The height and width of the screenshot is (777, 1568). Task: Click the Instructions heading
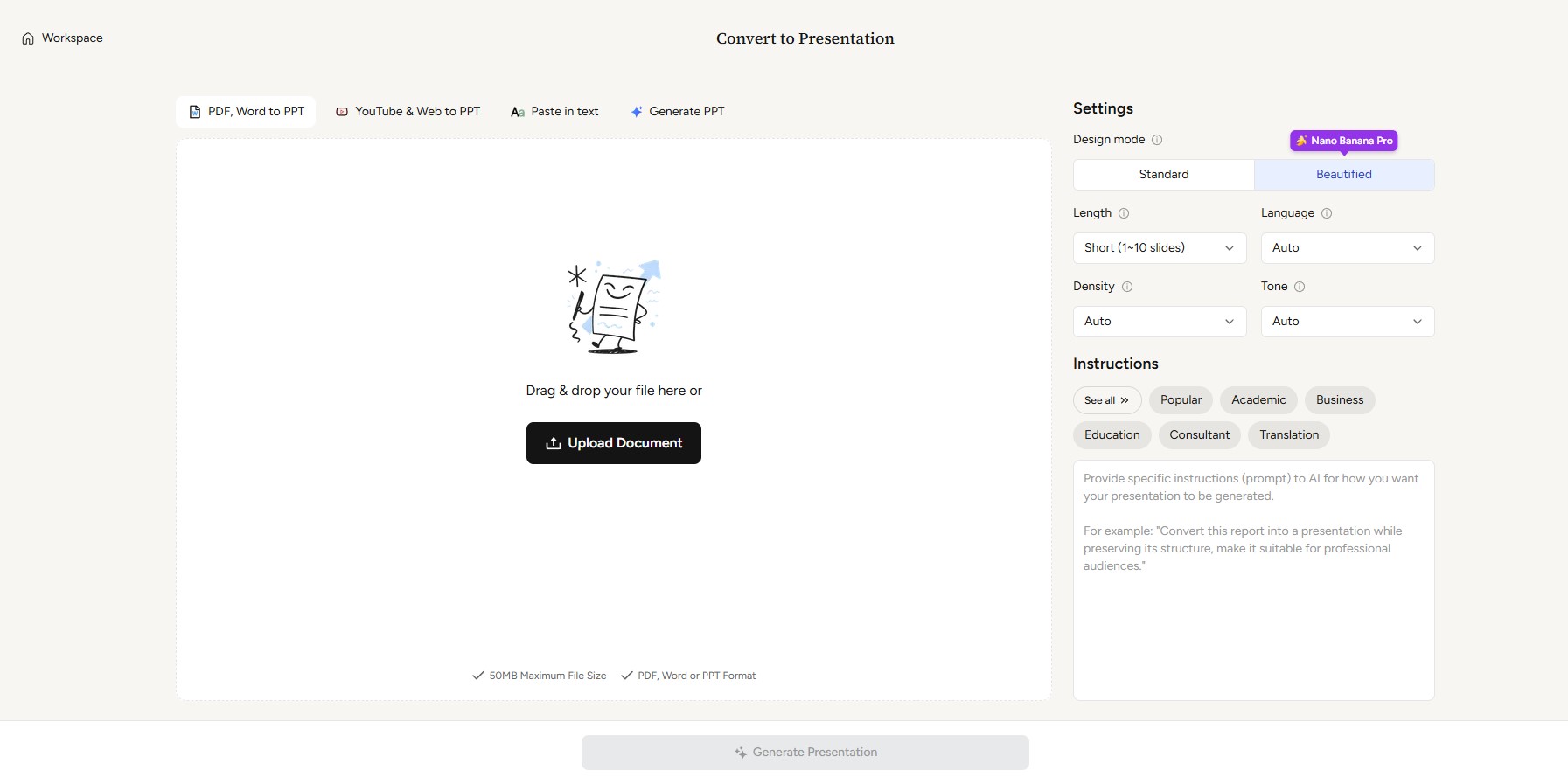(1116, 364)
